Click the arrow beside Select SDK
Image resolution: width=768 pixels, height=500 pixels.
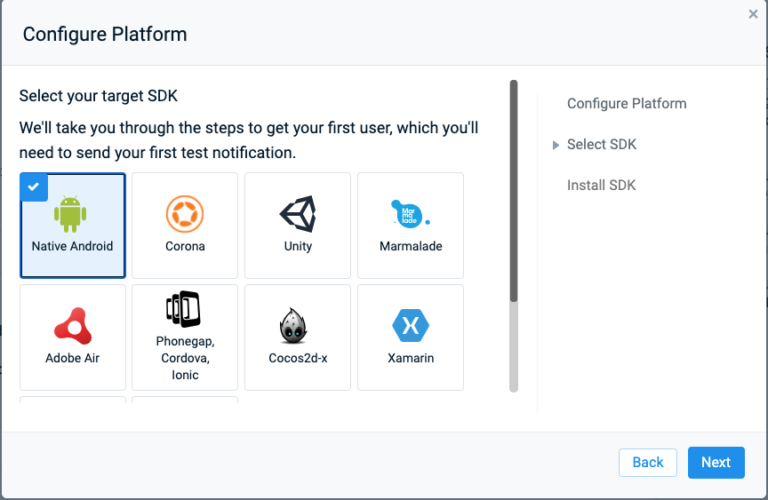click(555, 145)
